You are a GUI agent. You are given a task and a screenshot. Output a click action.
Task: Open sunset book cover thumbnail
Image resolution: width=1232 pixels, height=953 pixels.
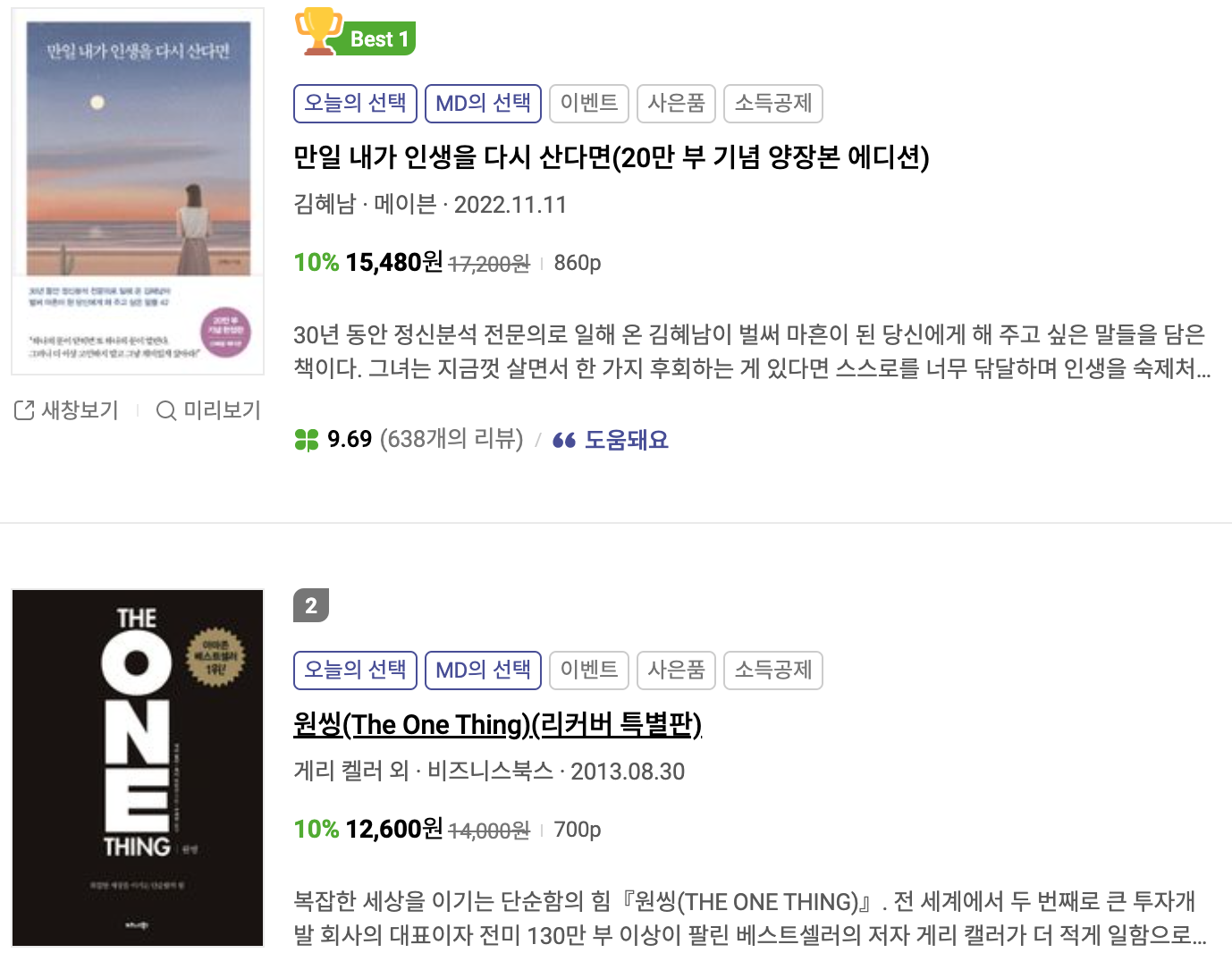coord(138,191)
